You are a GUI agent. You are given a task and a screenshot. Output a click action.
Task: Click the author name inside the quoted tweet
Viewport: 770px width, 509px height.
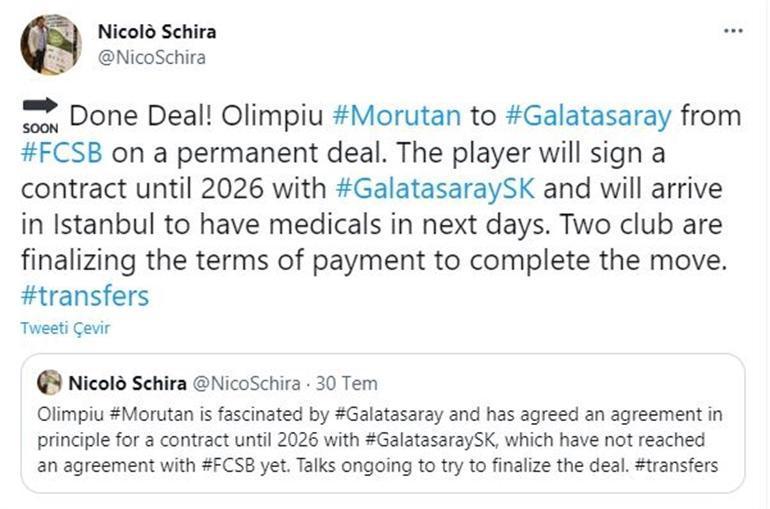tap(126, 383)
